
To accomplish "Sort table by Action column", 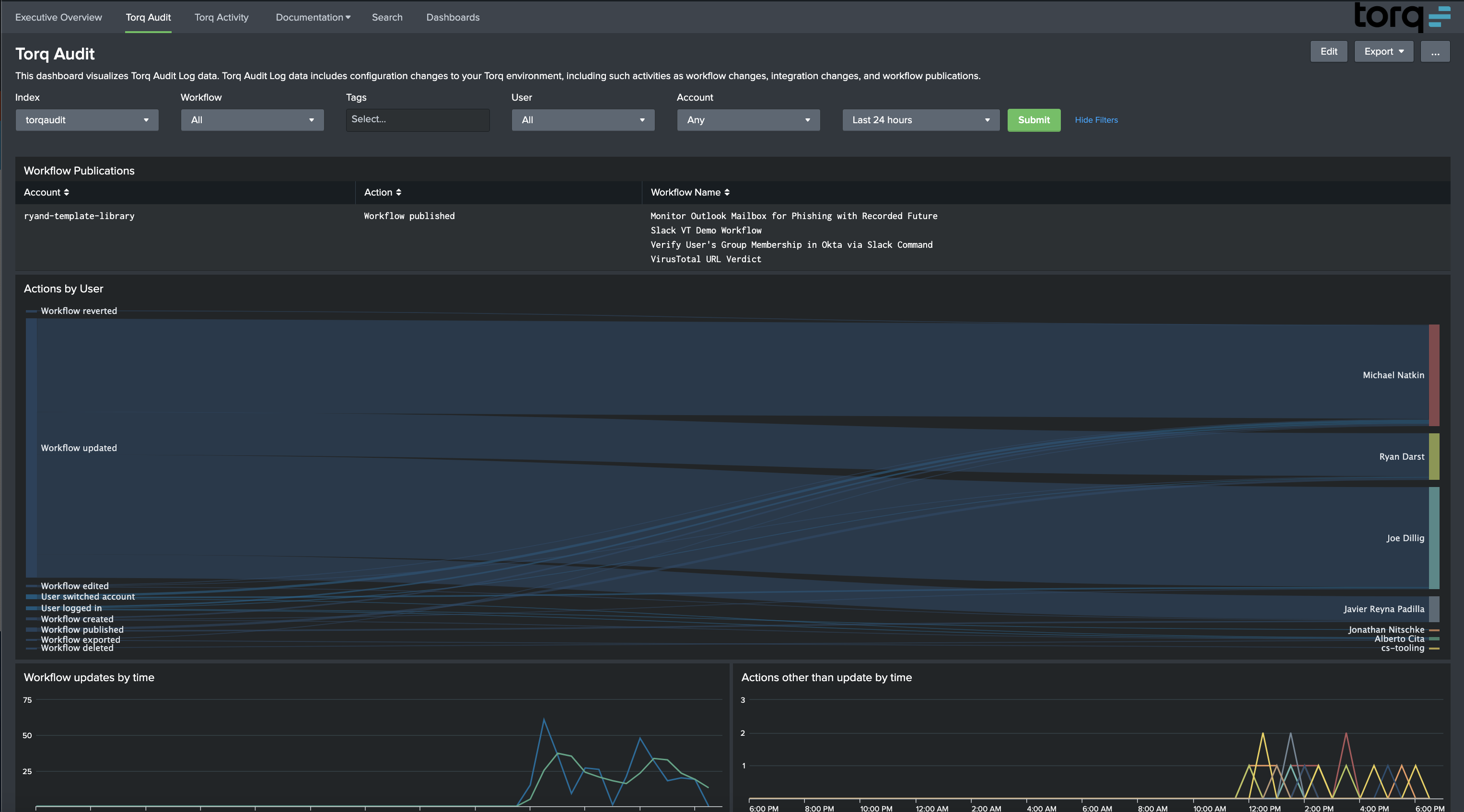I will point(383,192).
